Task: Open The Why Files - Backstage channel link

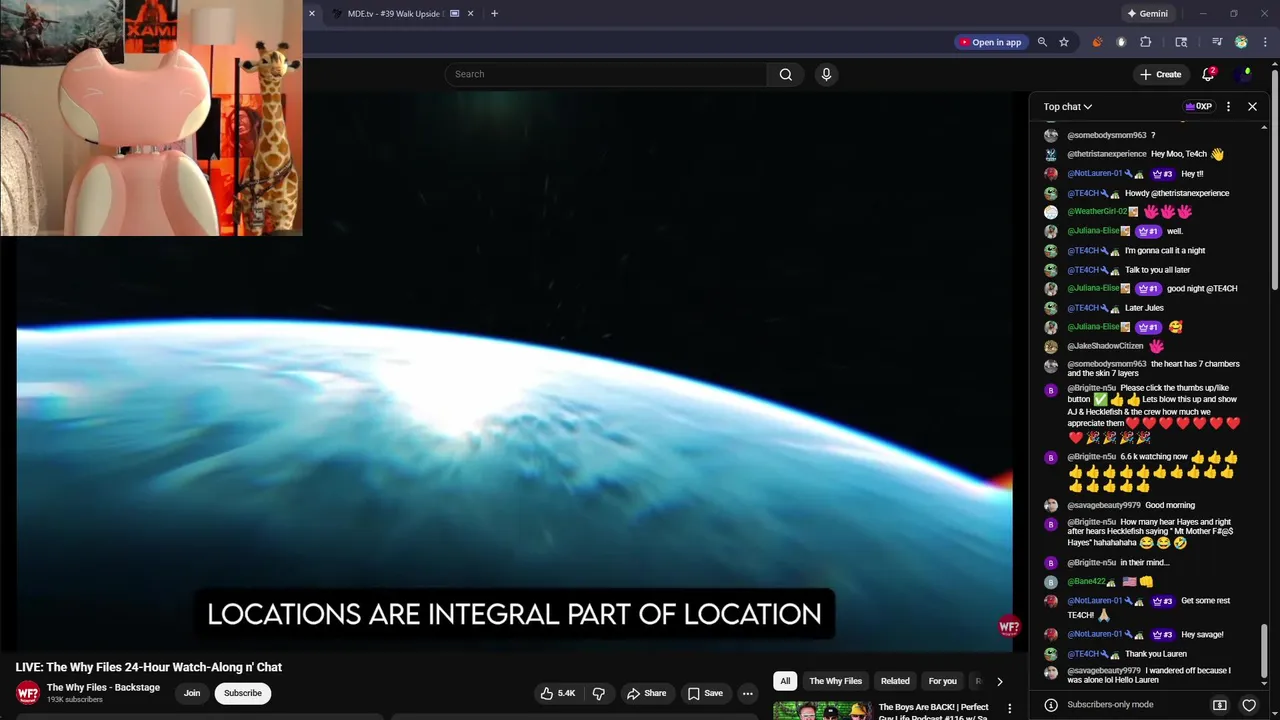Action: 103,687
